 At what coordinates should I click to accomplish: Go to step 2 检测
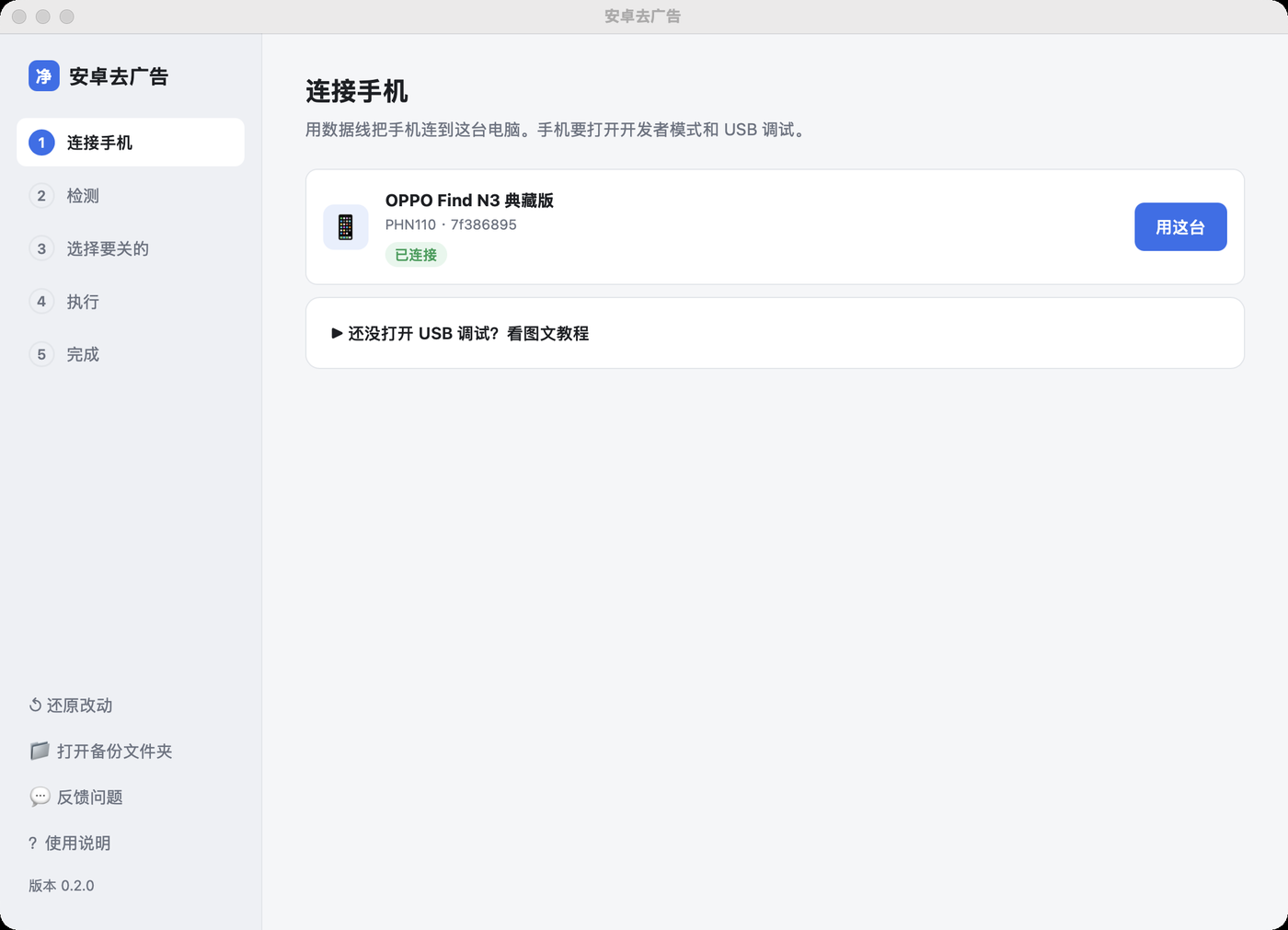tap(131, 195)
